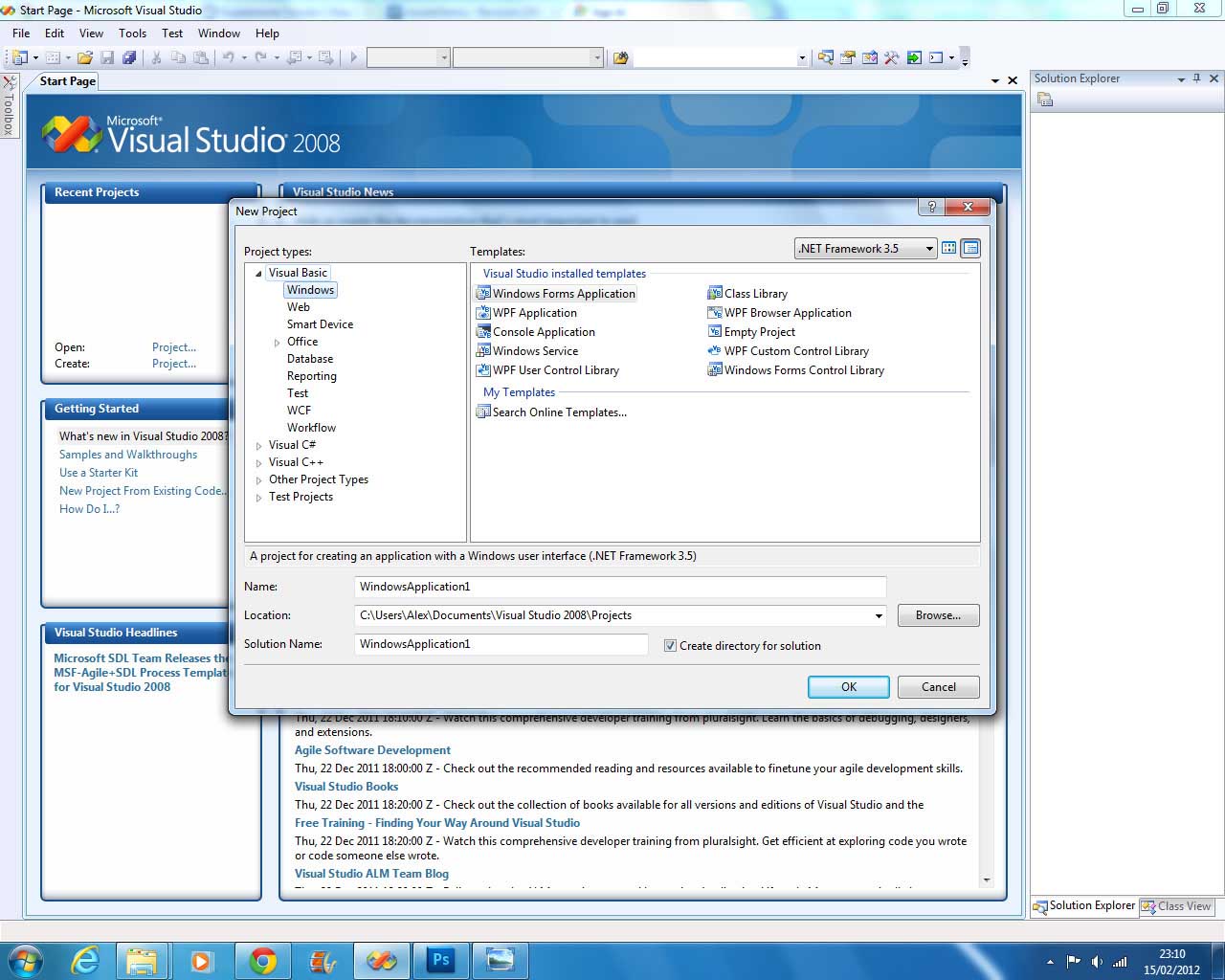Viewport: 1225px width, 980px height.
Task: Click the Save toolbar icon
Action: coord(107,57)
